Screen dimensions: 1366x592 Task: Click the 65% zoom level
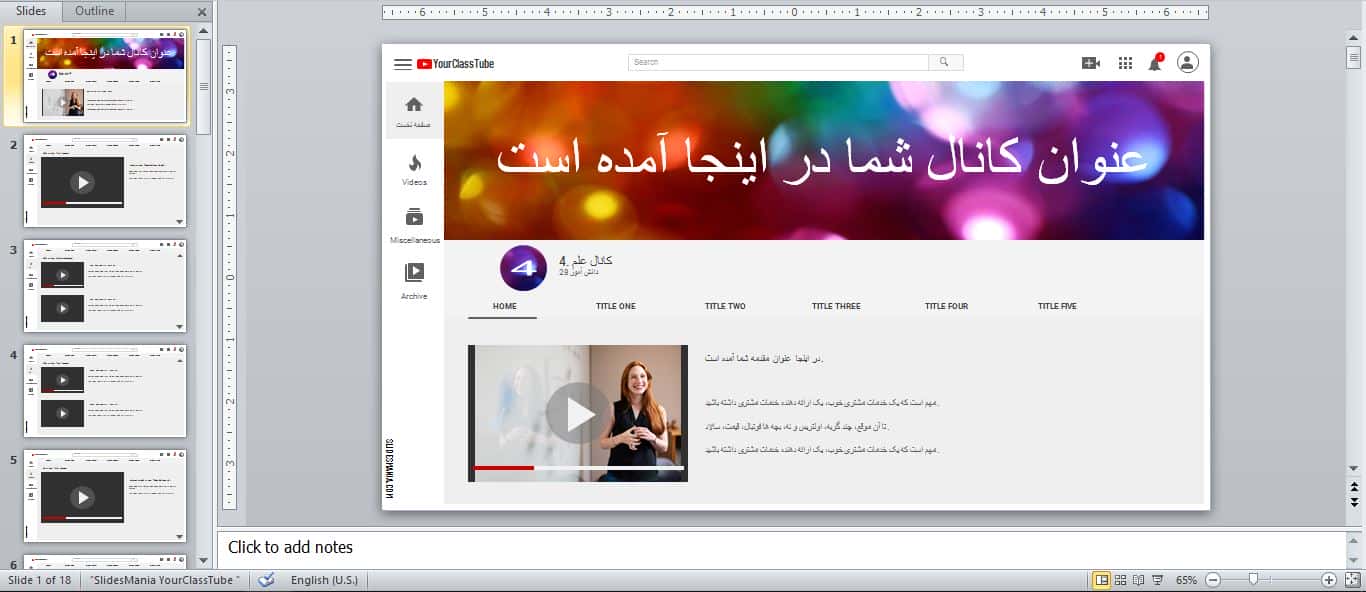(1186, 580)
